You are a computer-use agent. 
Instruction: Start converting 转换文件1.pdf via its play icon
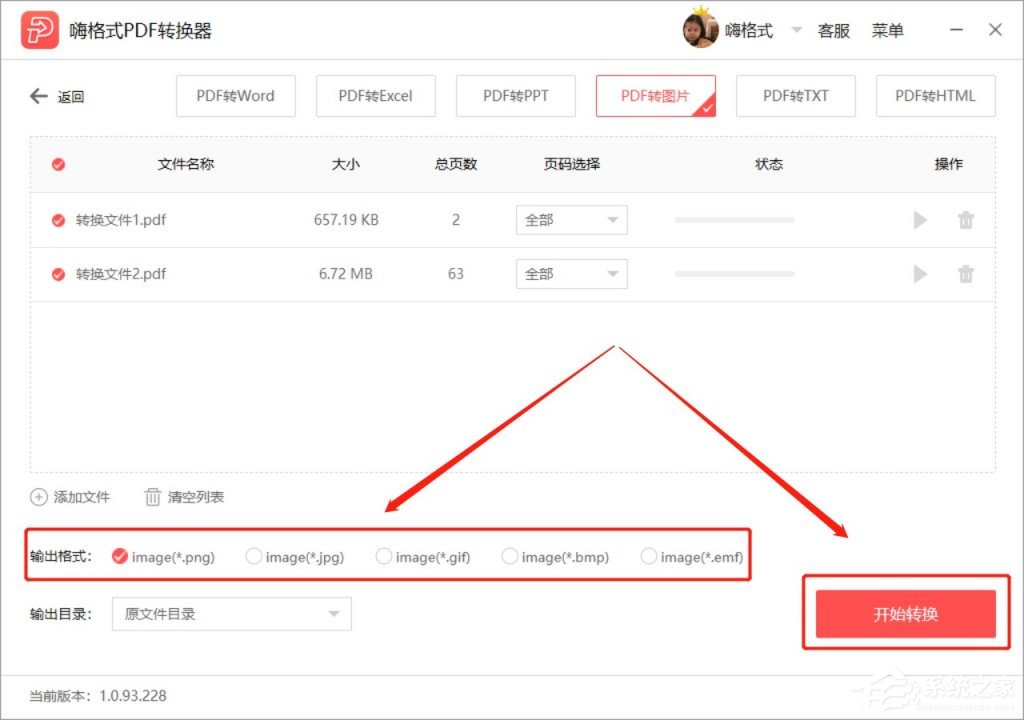pyautogui.click(x=919, y=220)
